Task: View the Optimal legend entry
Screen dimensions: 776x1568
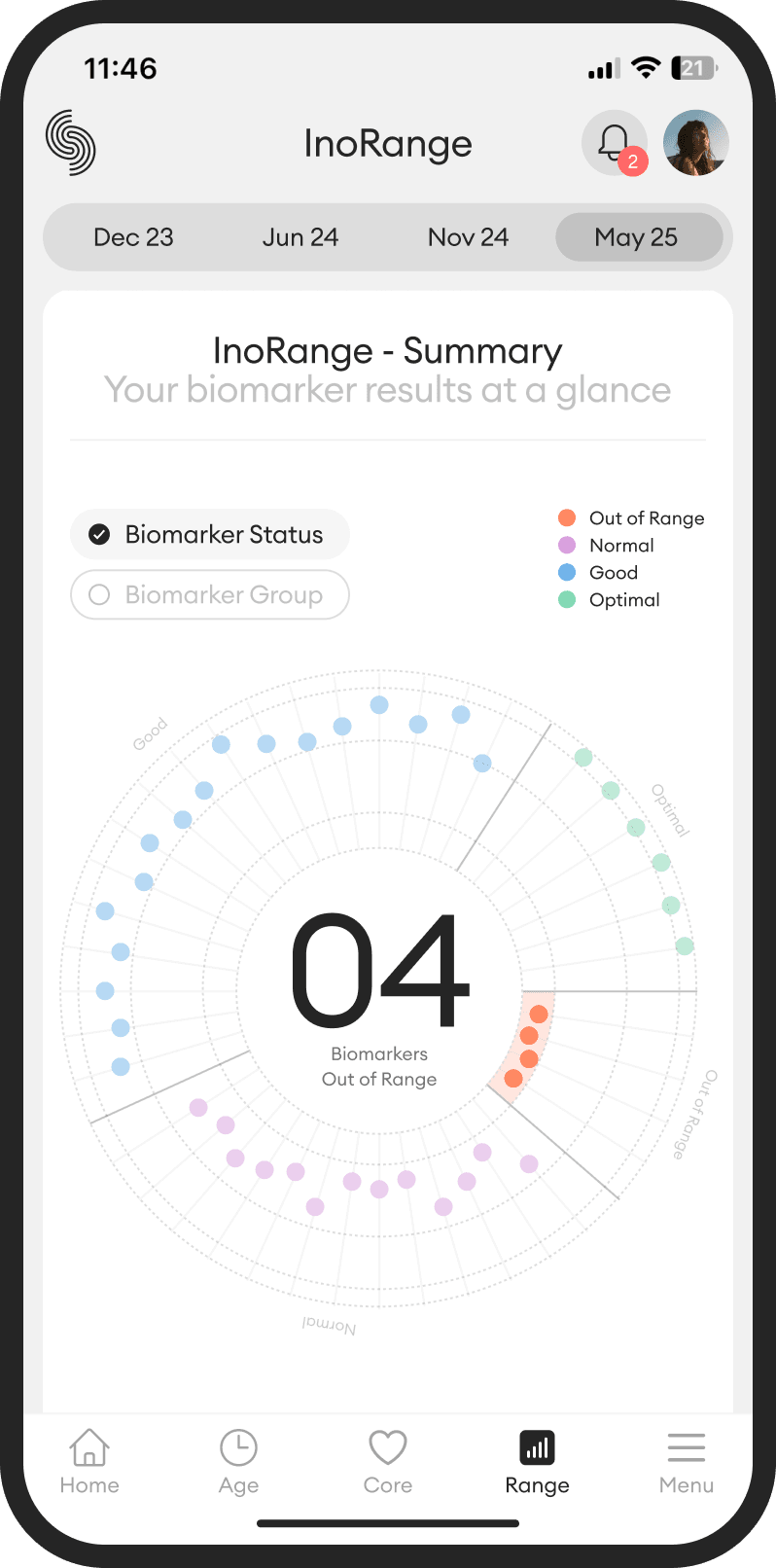Action: pyautogui.click(x=623, y=600)
